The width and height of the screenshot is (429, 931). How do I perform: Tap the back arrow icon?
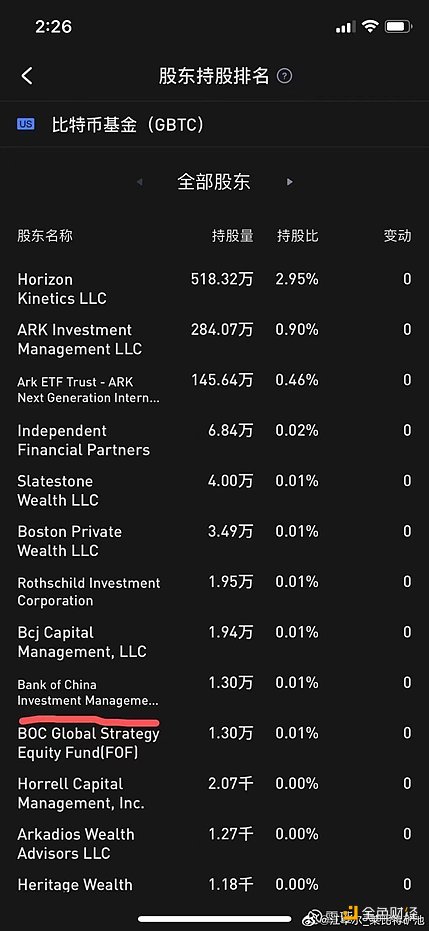(x=27, y=76)
